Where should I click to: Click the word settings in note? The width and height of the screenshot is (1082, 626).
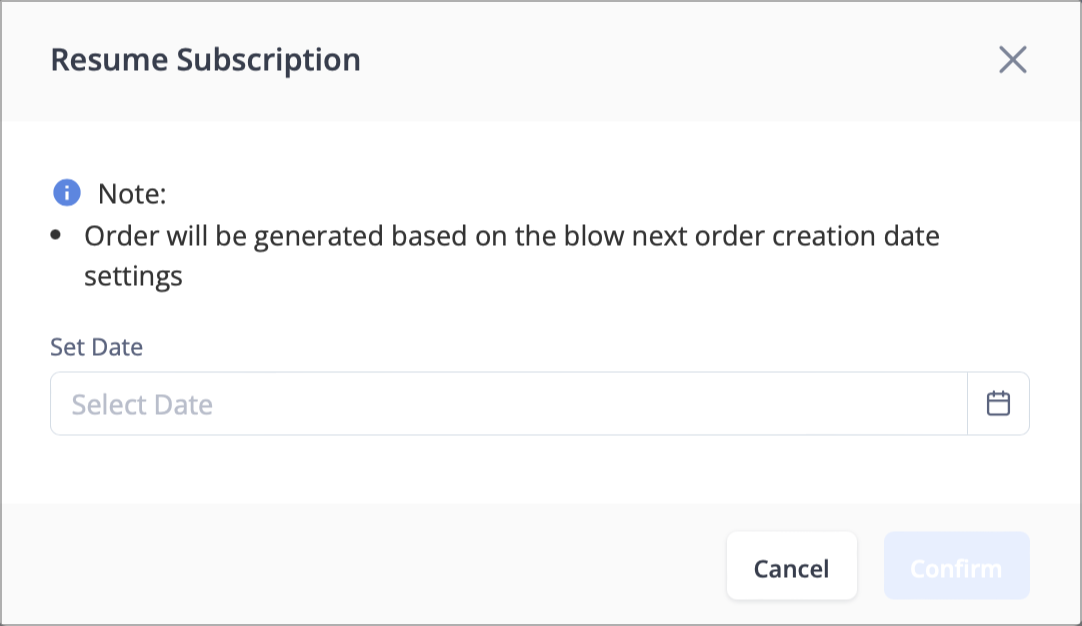(x=133, y=277)
